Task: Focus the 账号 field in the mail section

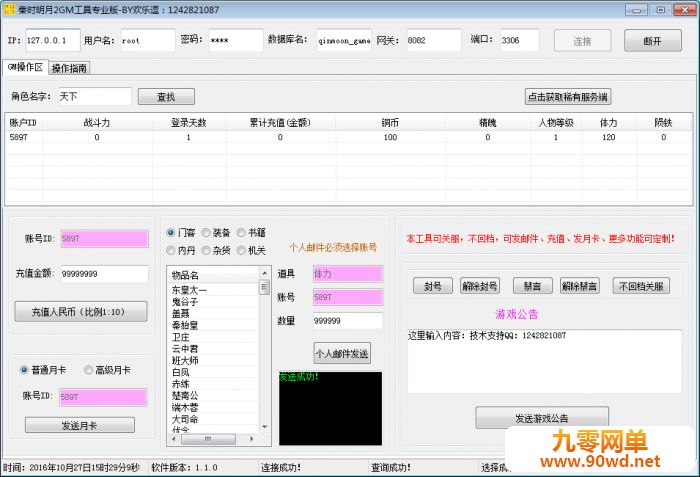Action: tap(348, 297)
